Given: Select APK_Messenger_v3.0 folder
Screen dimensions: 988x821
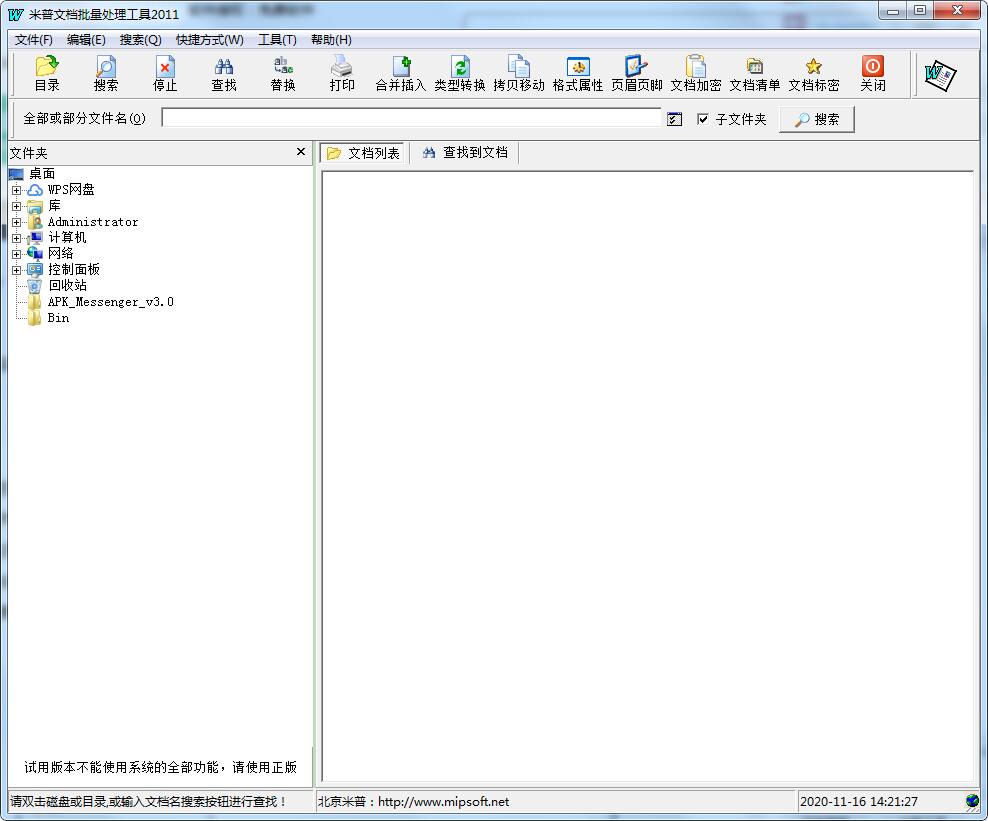Looking at the screenshot, I should pyautogui.click(x=110, y=302).
